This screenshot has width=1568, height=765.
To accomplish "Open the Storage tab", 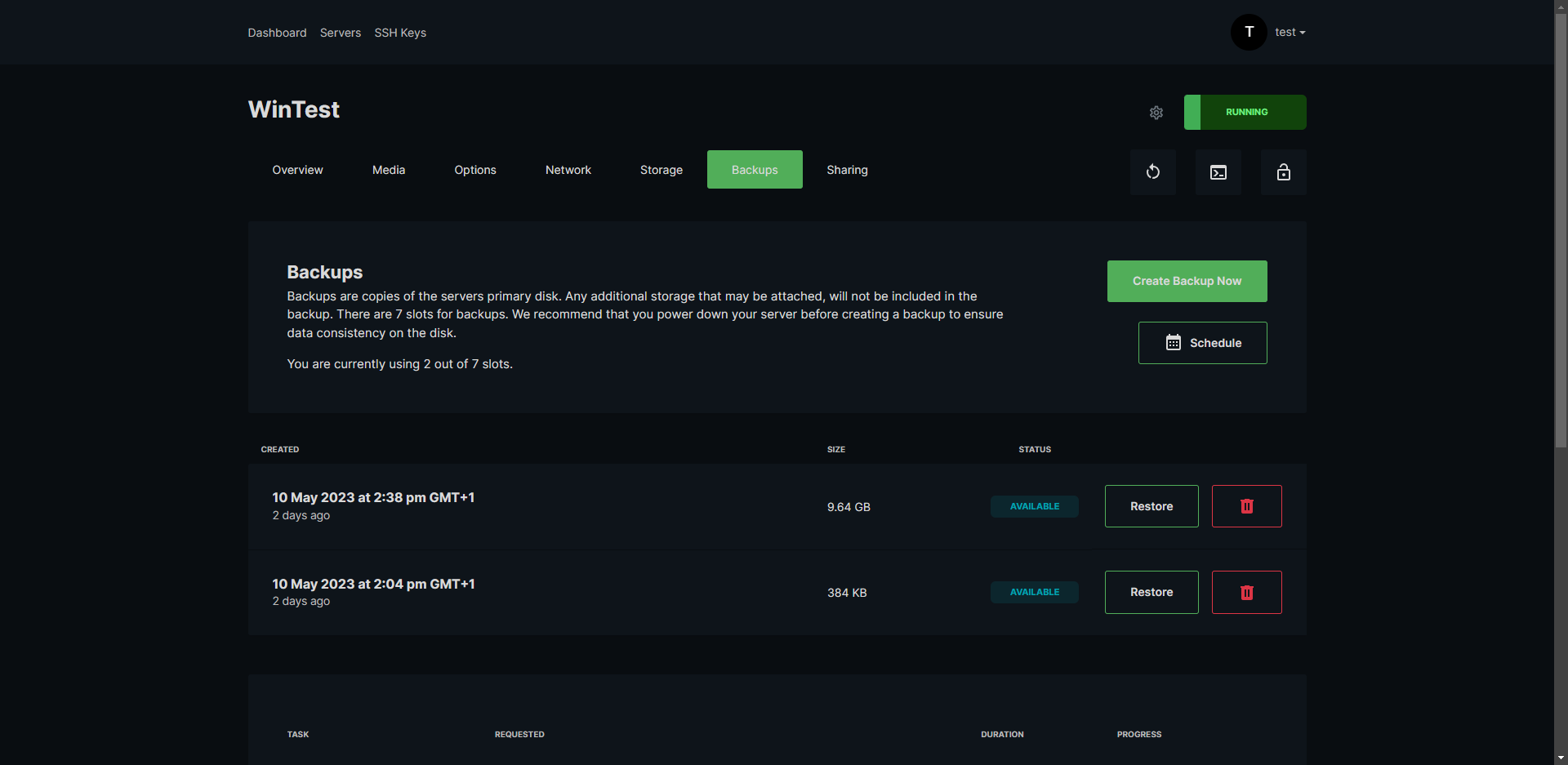I will [x=661, y=169].
